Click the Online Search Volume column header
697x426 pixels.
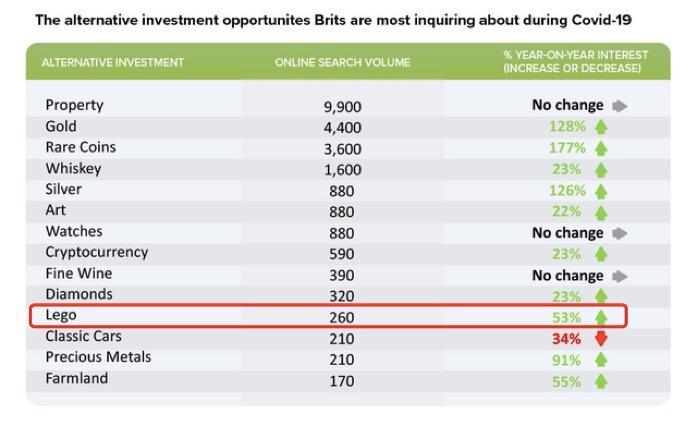click(x=342, y=63)
